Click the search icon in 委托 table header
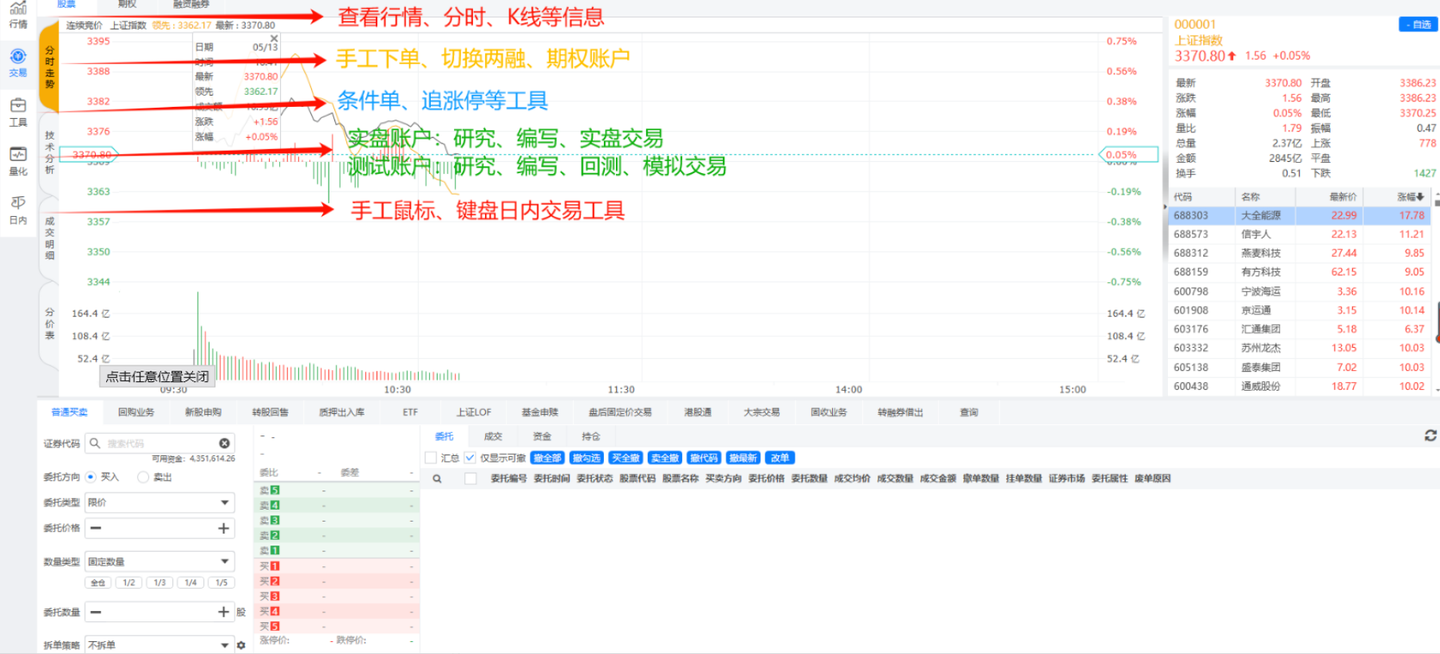 pos(437,479)
